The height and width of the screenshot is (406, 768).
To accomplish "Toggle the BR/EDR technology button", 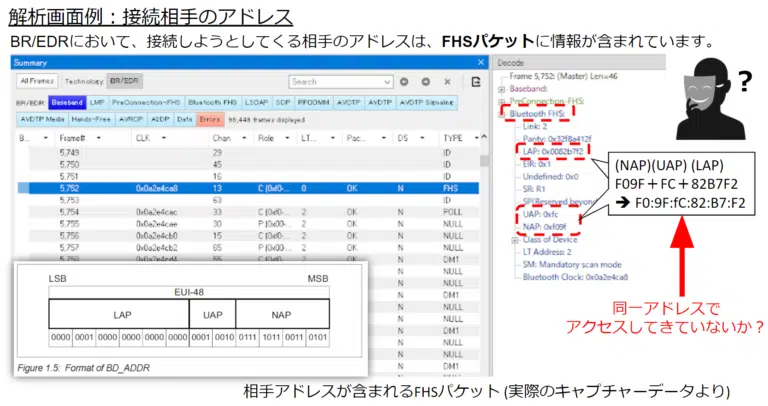I will point(125,81).
